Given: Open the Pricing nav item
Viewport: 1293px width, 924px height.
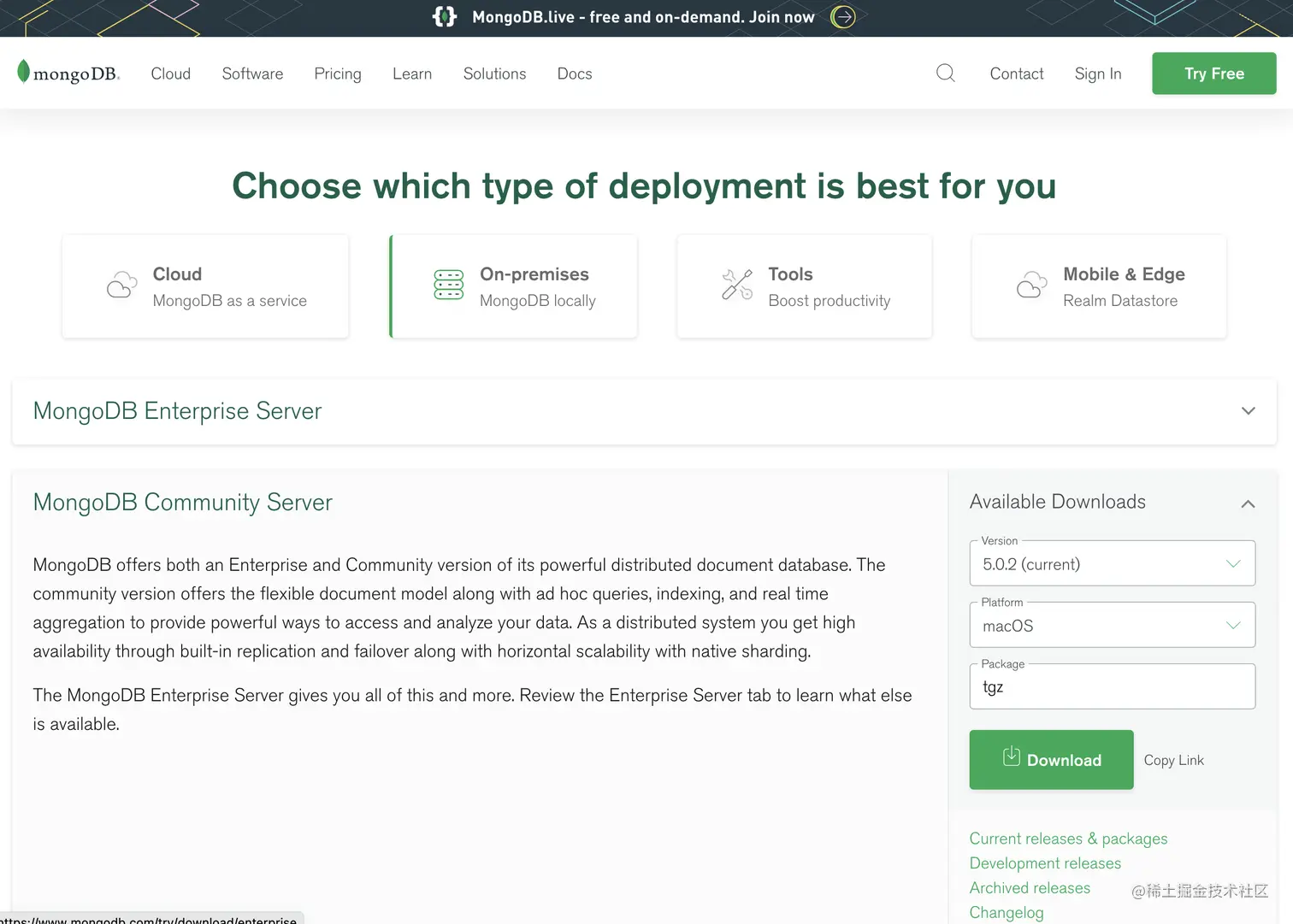Looking at the screenshot, I should pos(338,74).
